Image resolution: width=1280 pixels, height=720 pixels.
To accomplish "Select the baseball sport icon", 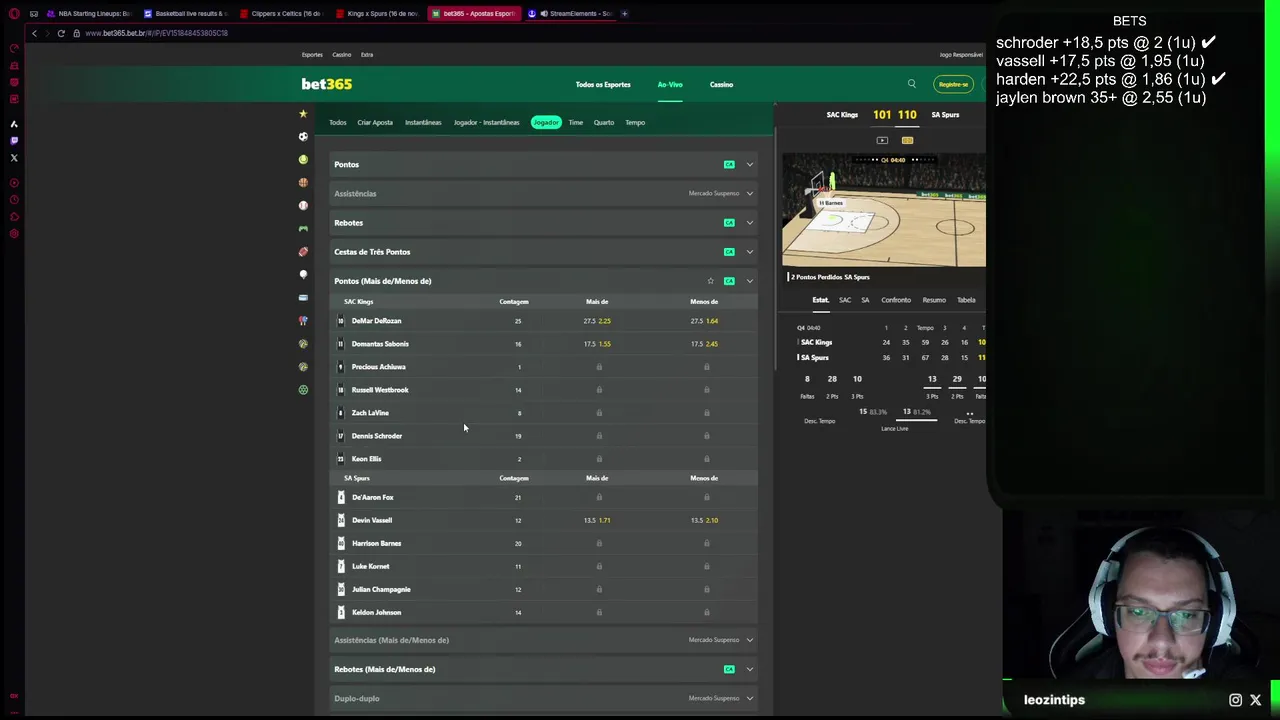I will [x=303, y=205].
